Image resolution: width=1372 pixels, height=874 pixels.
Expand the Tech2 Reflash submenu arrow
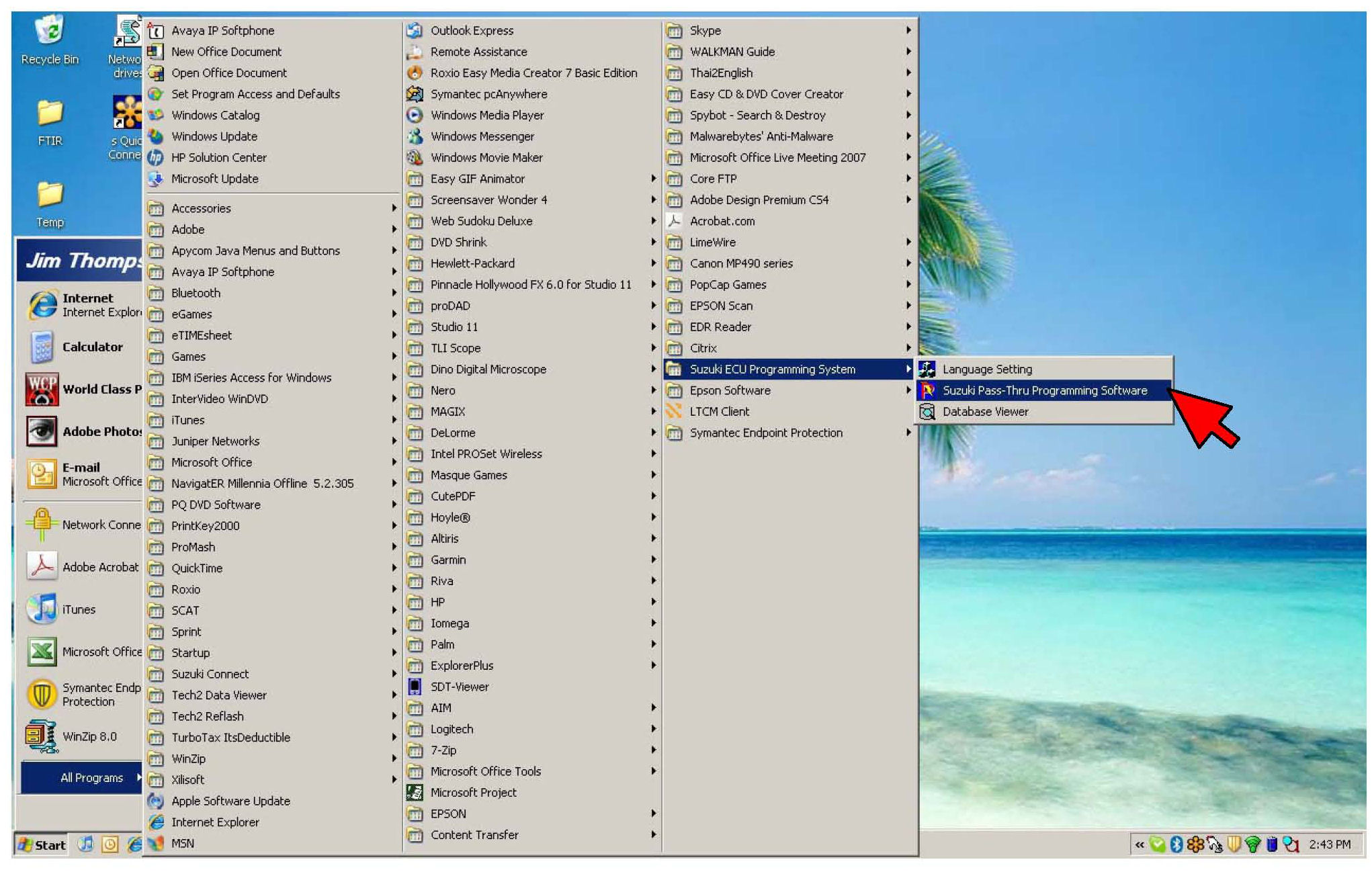[x=394, y=716]
